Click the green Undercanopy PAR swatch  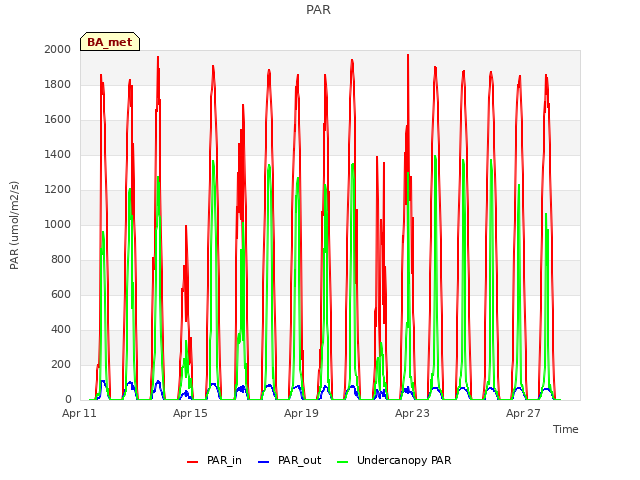(343, 462)
